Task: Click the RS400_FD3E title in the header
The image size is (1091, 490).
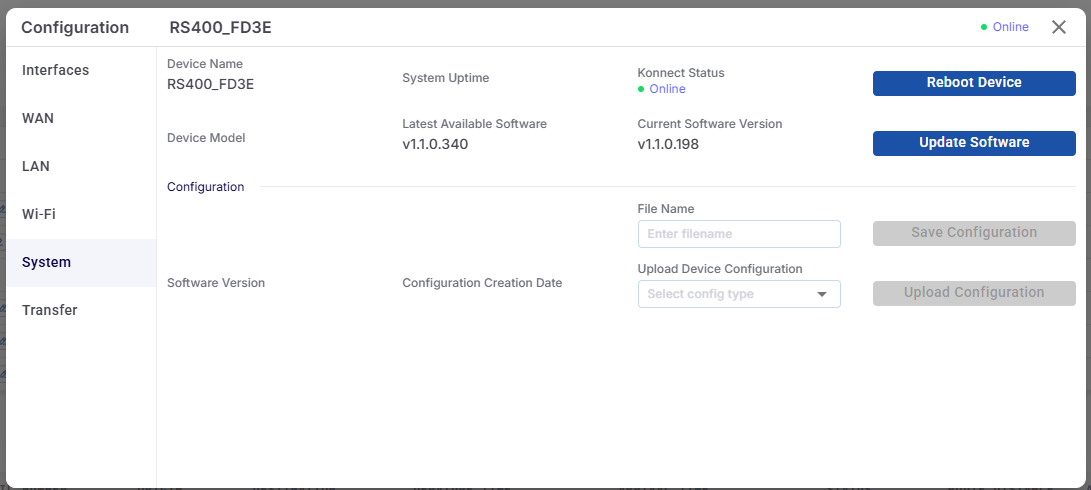Action: coord(220,27)
